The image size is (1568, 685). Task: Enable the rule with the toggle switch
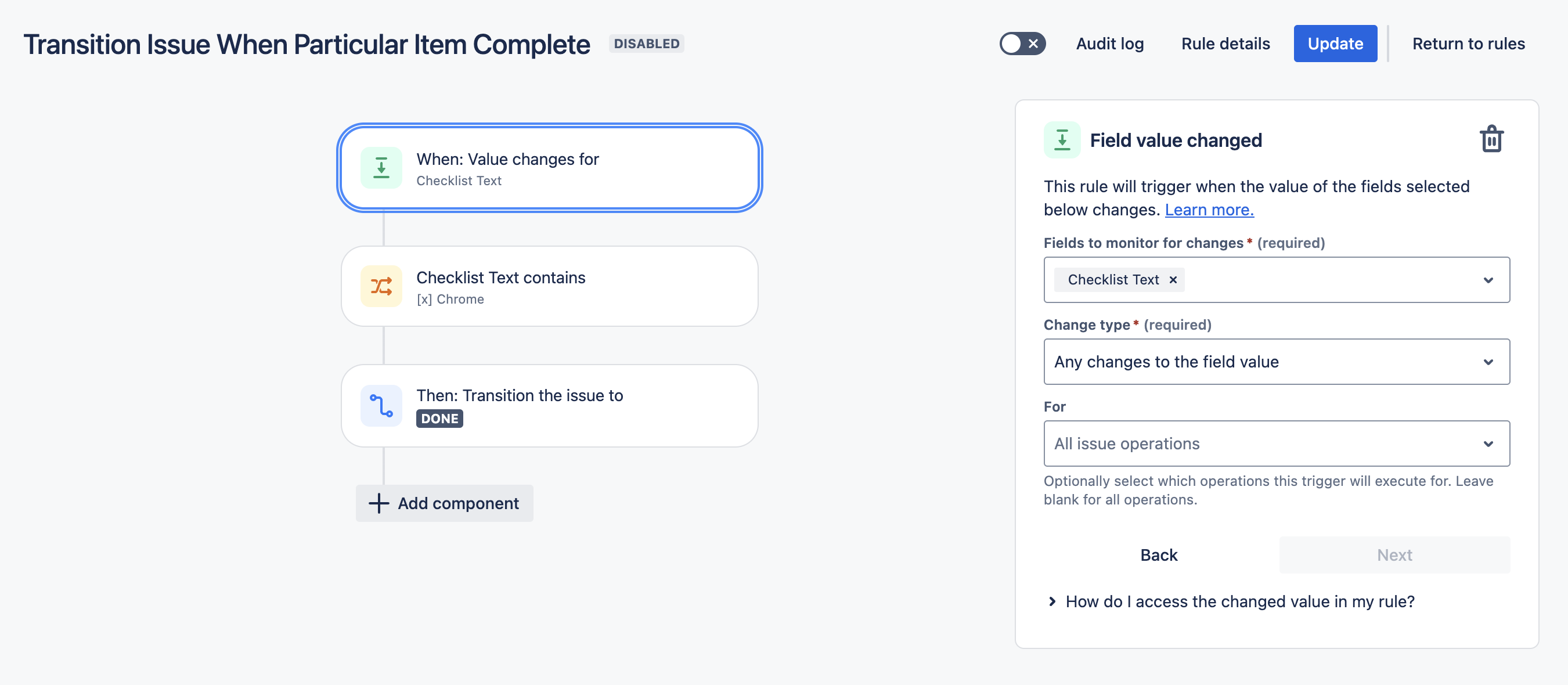(x=1022, y=44)
